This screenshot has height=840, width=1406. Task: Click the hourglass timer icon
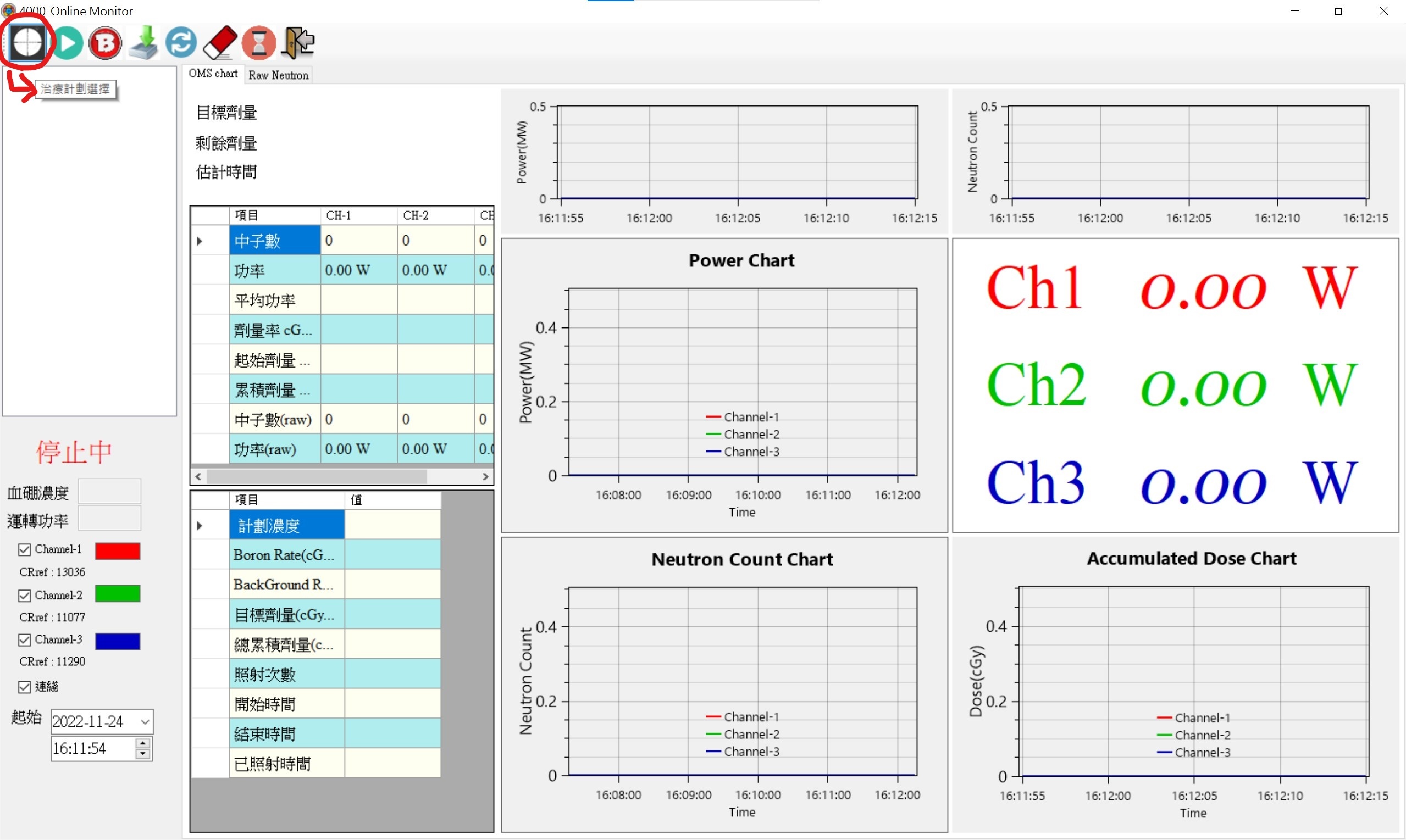(259, 43)
